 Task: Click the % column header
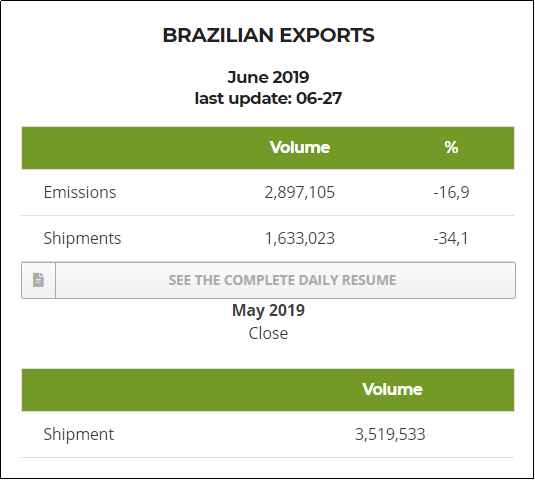pyautogui.click(x=451, y=147)
